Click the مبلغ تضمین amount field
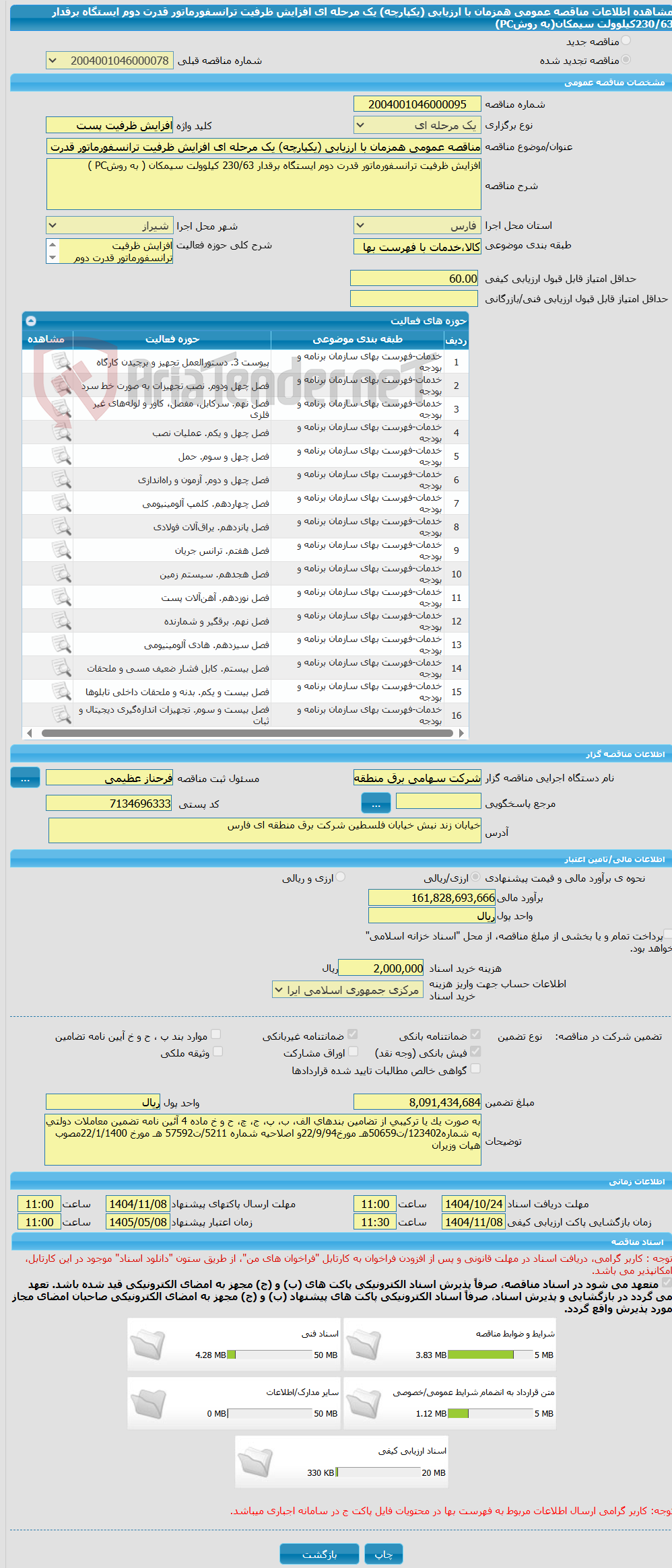 tap(417, 1102)
